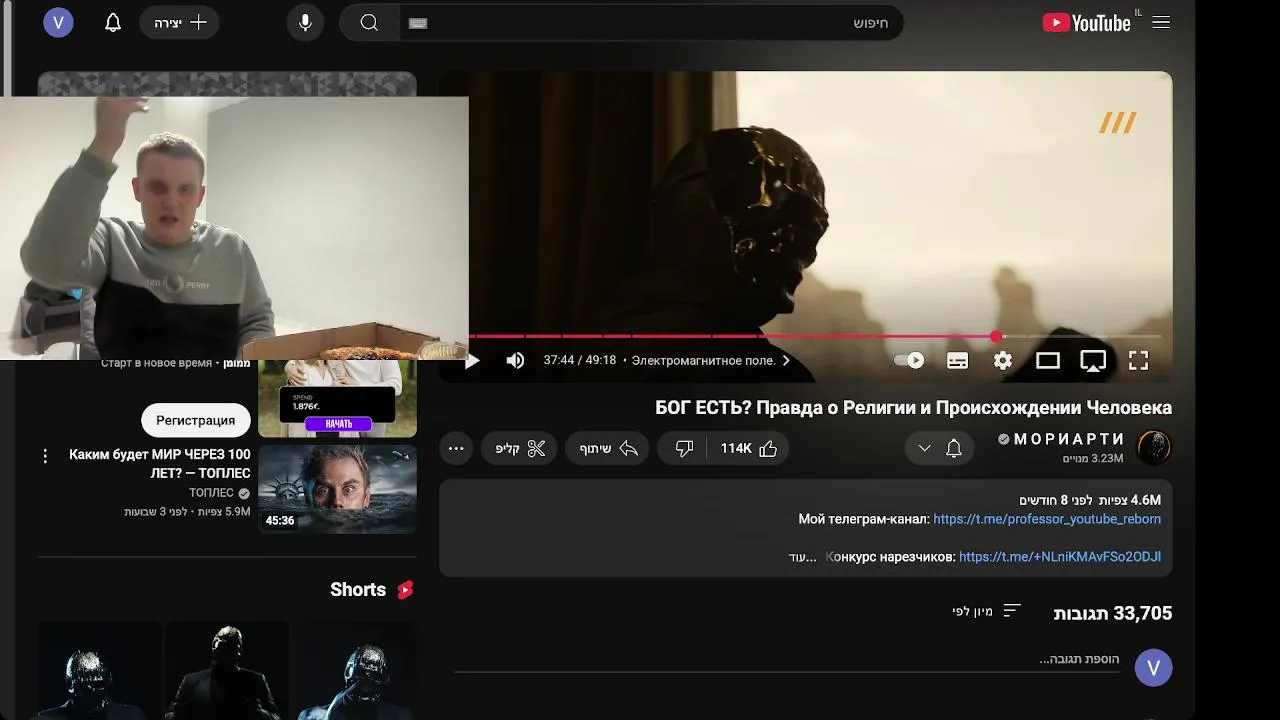Open three-dot menu for ТОПЛЕС video

coord(45,456)
